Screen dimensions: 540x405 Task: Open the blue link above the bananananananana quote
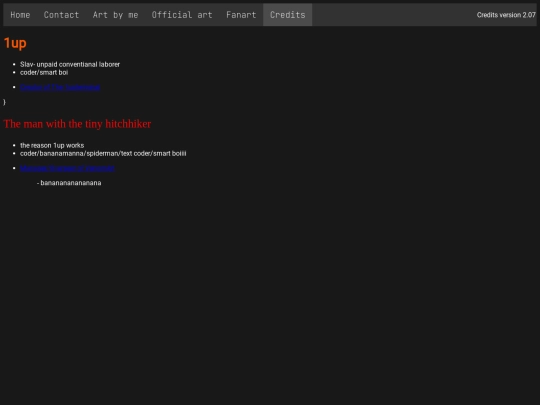67,168
